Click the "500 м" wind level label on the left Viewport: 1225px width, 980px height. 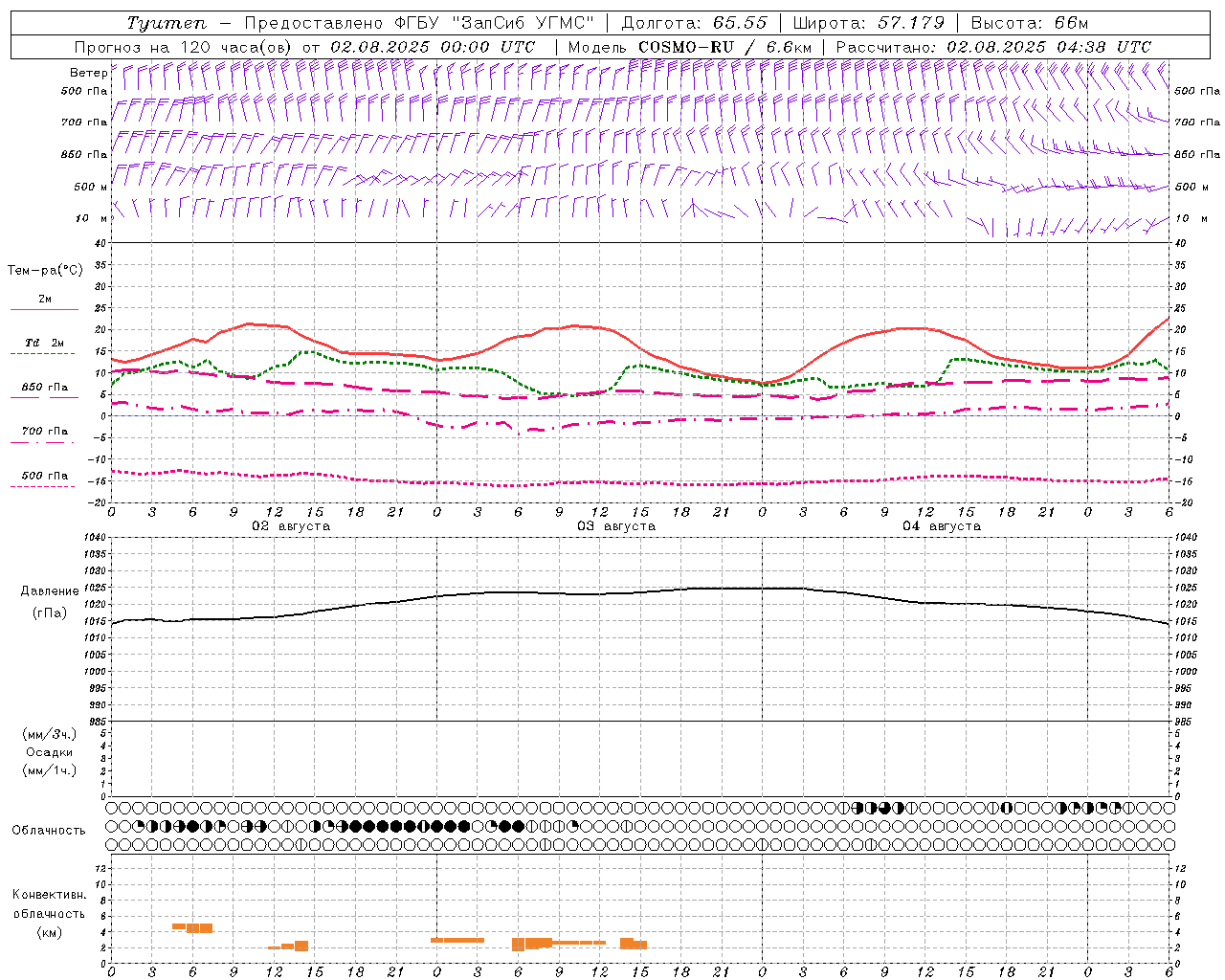click(91, 187)
